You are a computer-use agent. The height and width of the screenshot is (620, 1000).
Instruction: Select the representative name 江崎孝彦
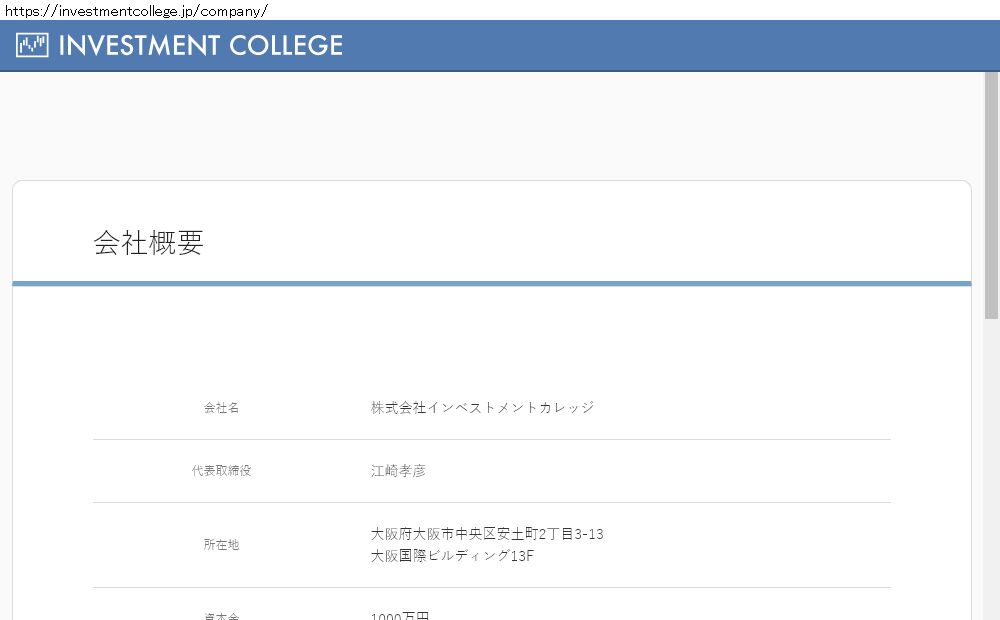[x=398, y=470]
